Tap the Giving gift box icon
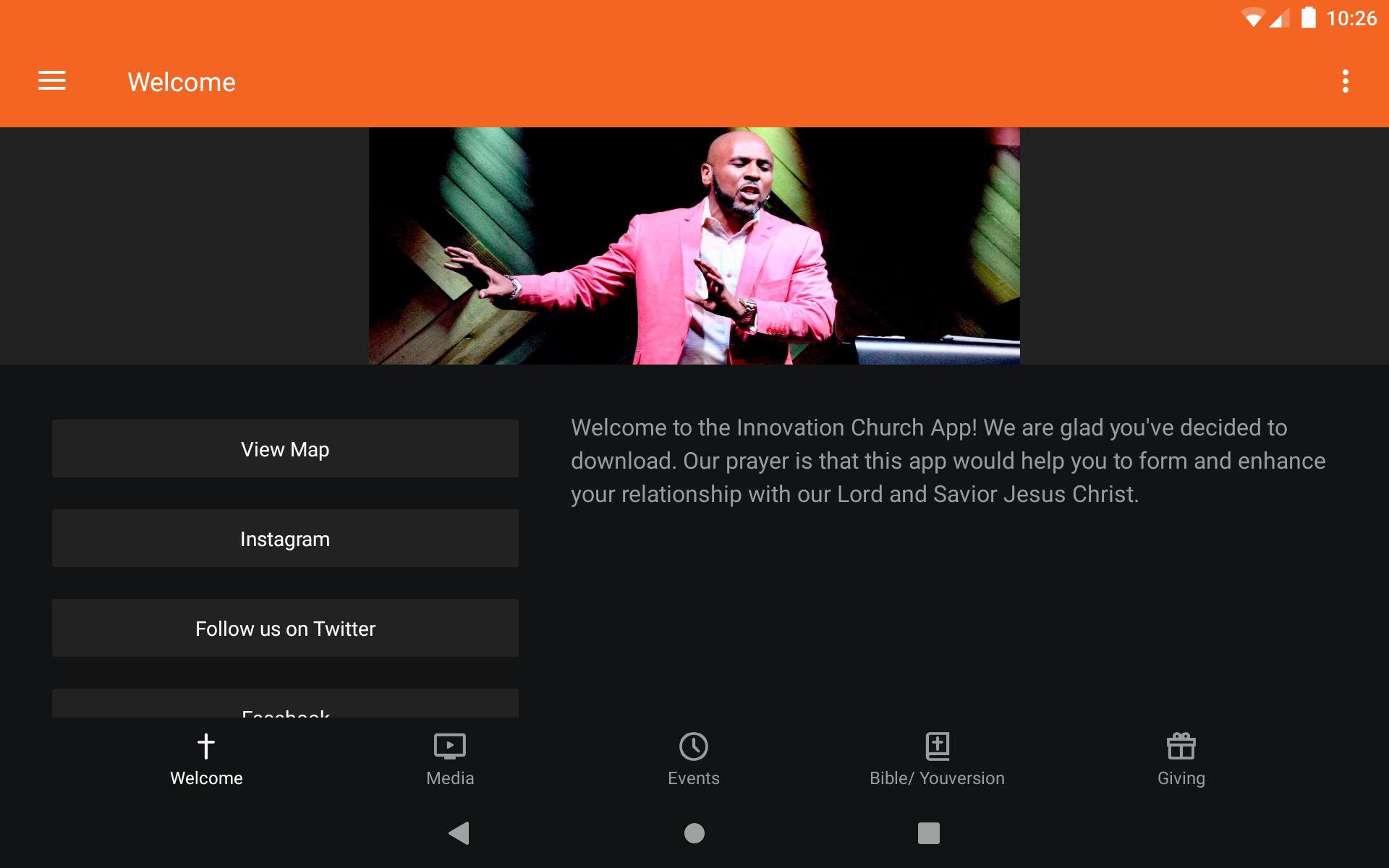Screen dimensions: 1389x868 click(1181, 746)
